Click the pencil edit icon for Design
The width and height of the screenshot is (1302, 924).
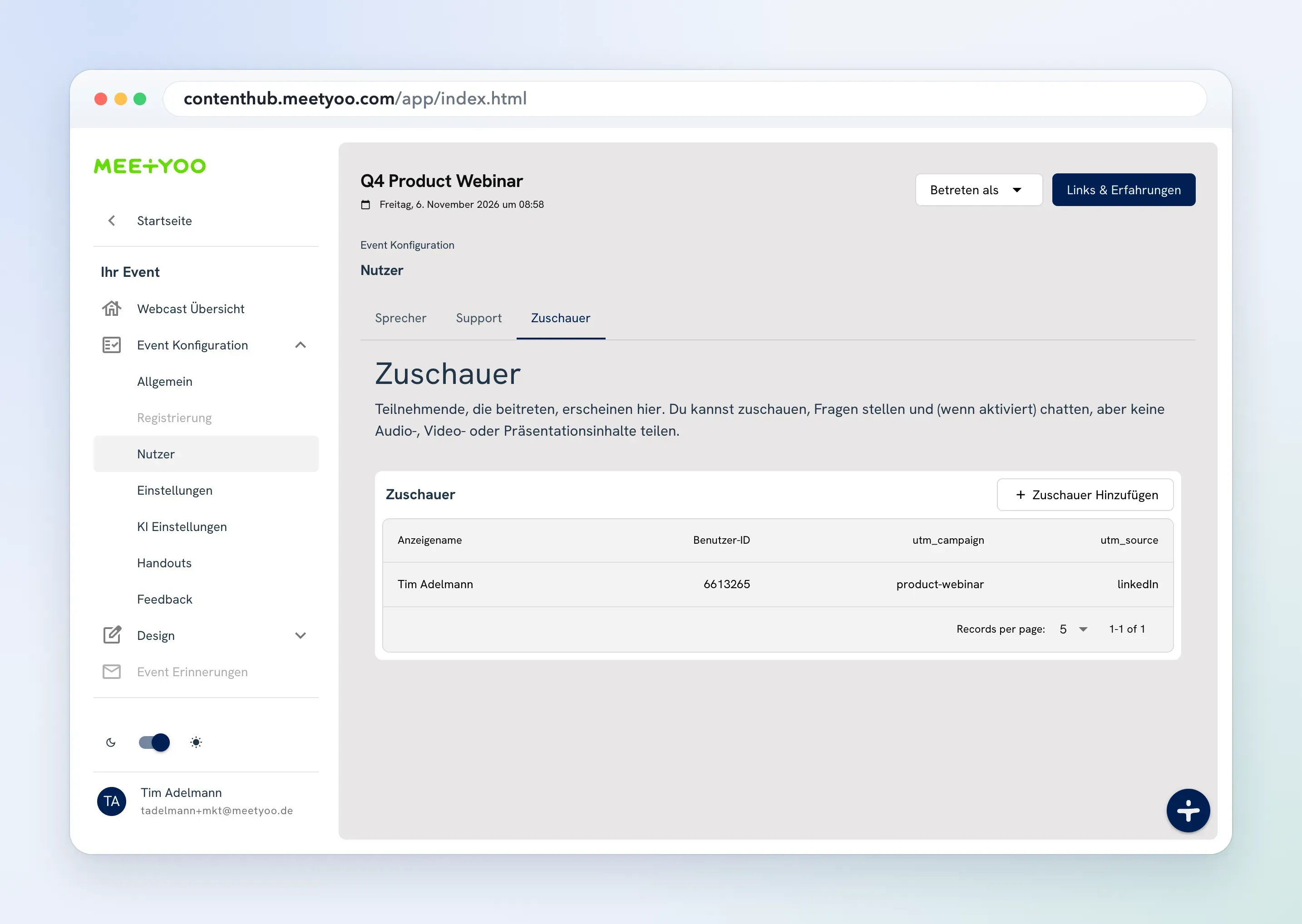(112, 635)
